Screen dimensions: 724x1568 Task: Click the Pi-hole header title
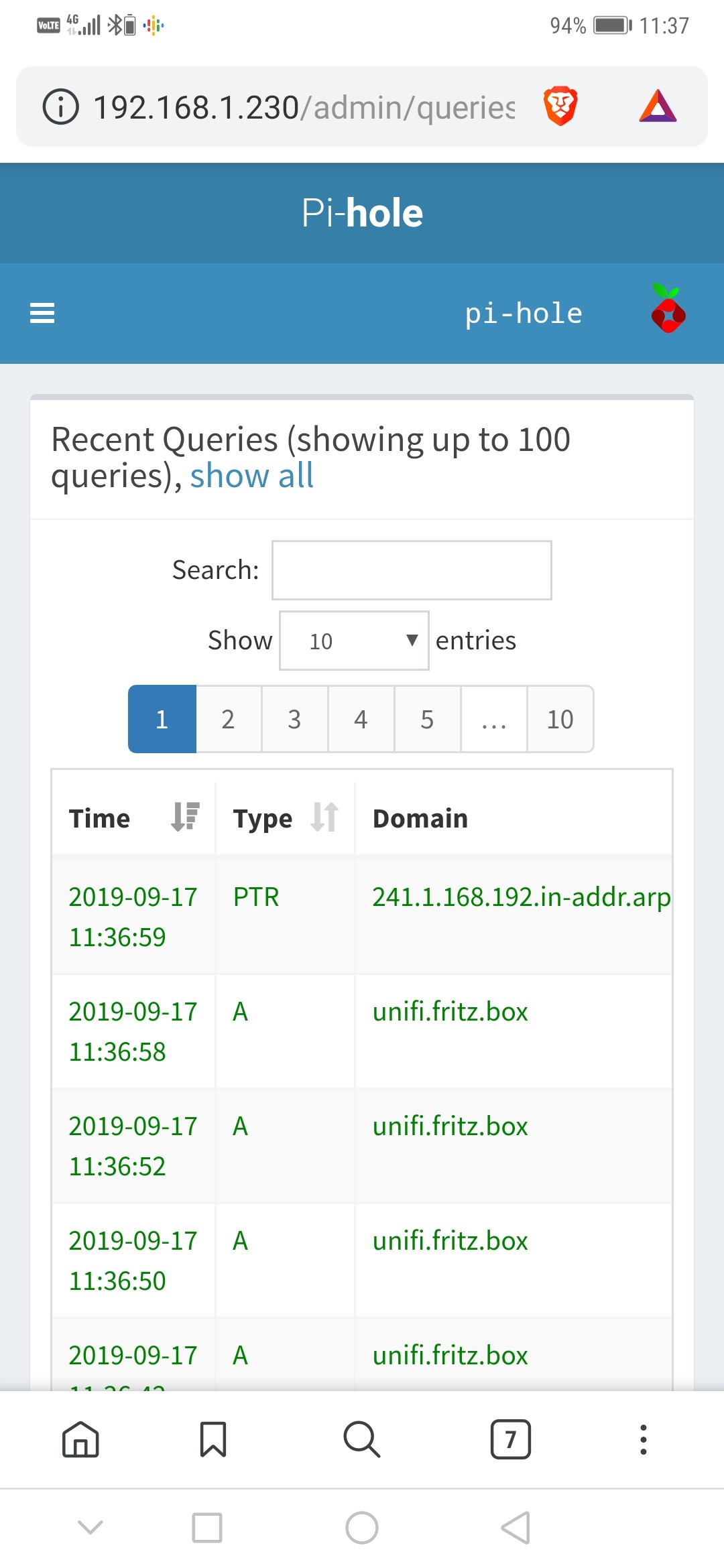(362, 213)
